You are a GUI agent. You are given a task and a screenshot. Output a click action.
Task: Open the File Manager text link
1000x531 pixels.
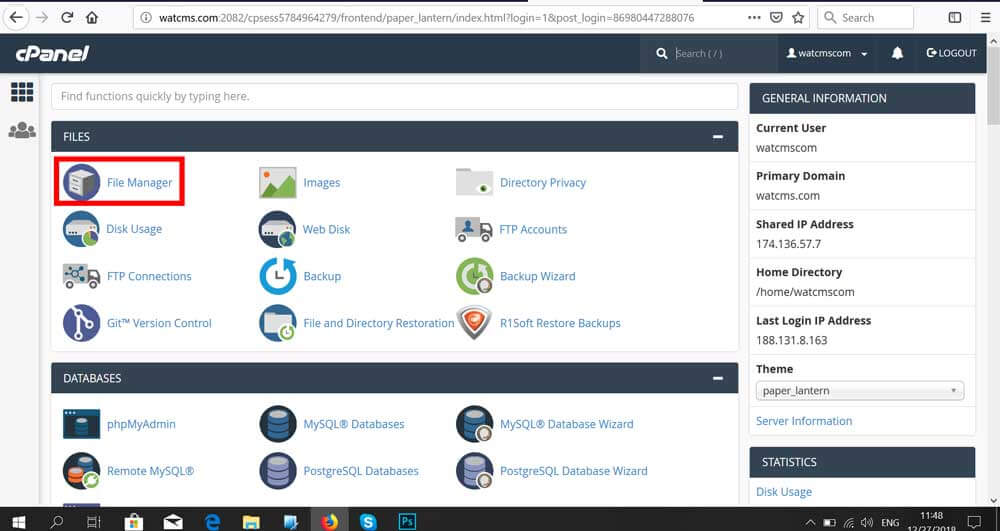click(x=140, y=182)
